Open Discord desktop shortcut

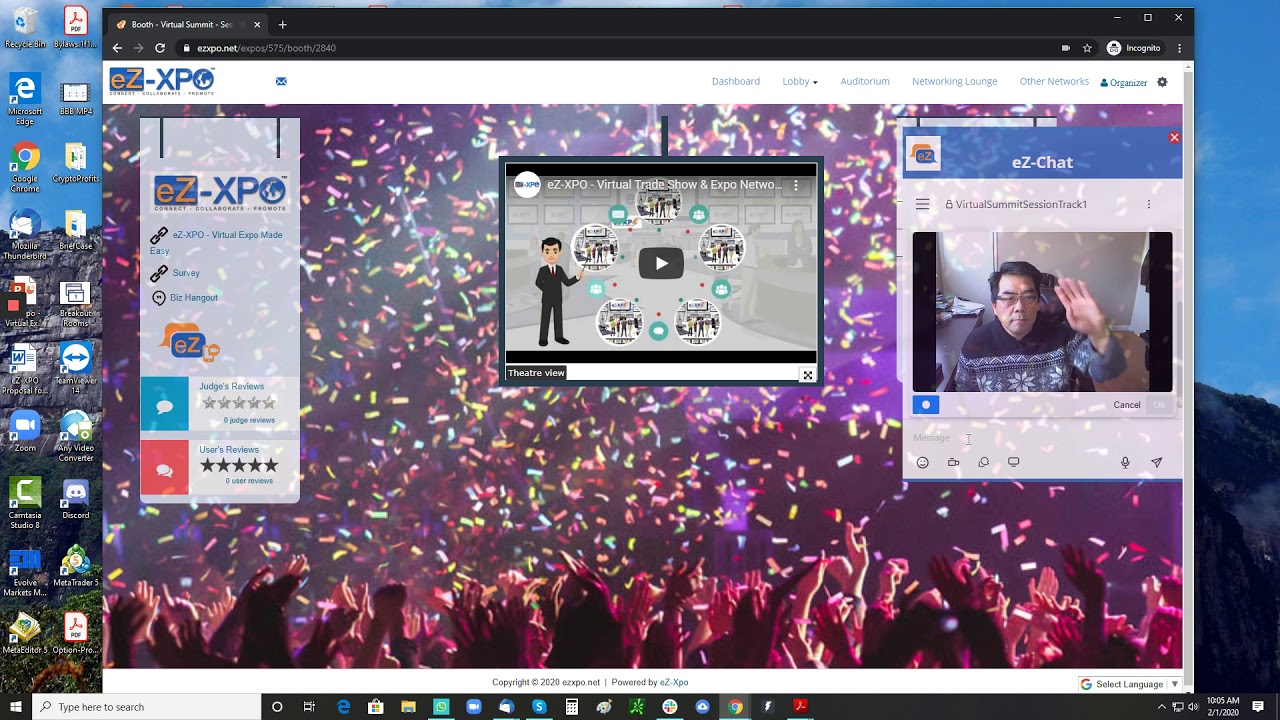coord(75,500)
